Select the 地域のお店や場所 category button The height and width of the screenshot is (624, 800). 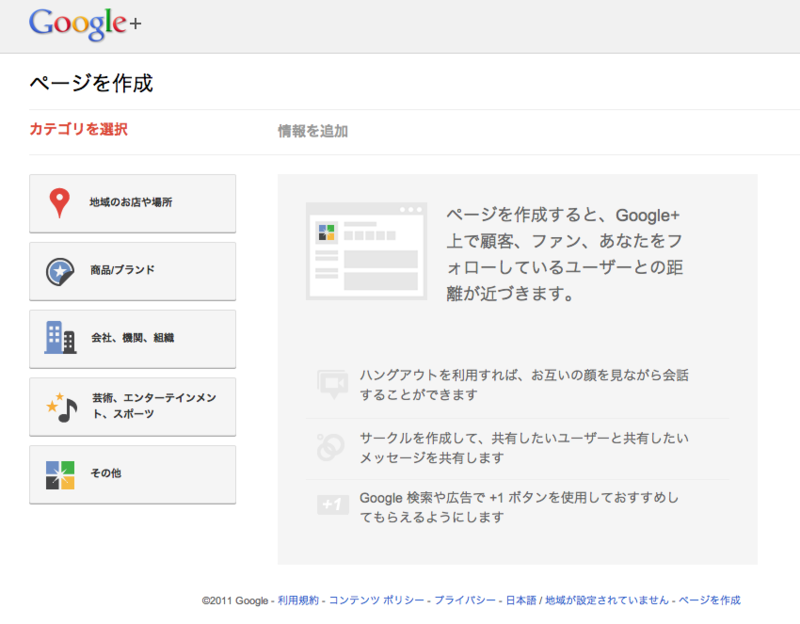[x=132, y=203]
